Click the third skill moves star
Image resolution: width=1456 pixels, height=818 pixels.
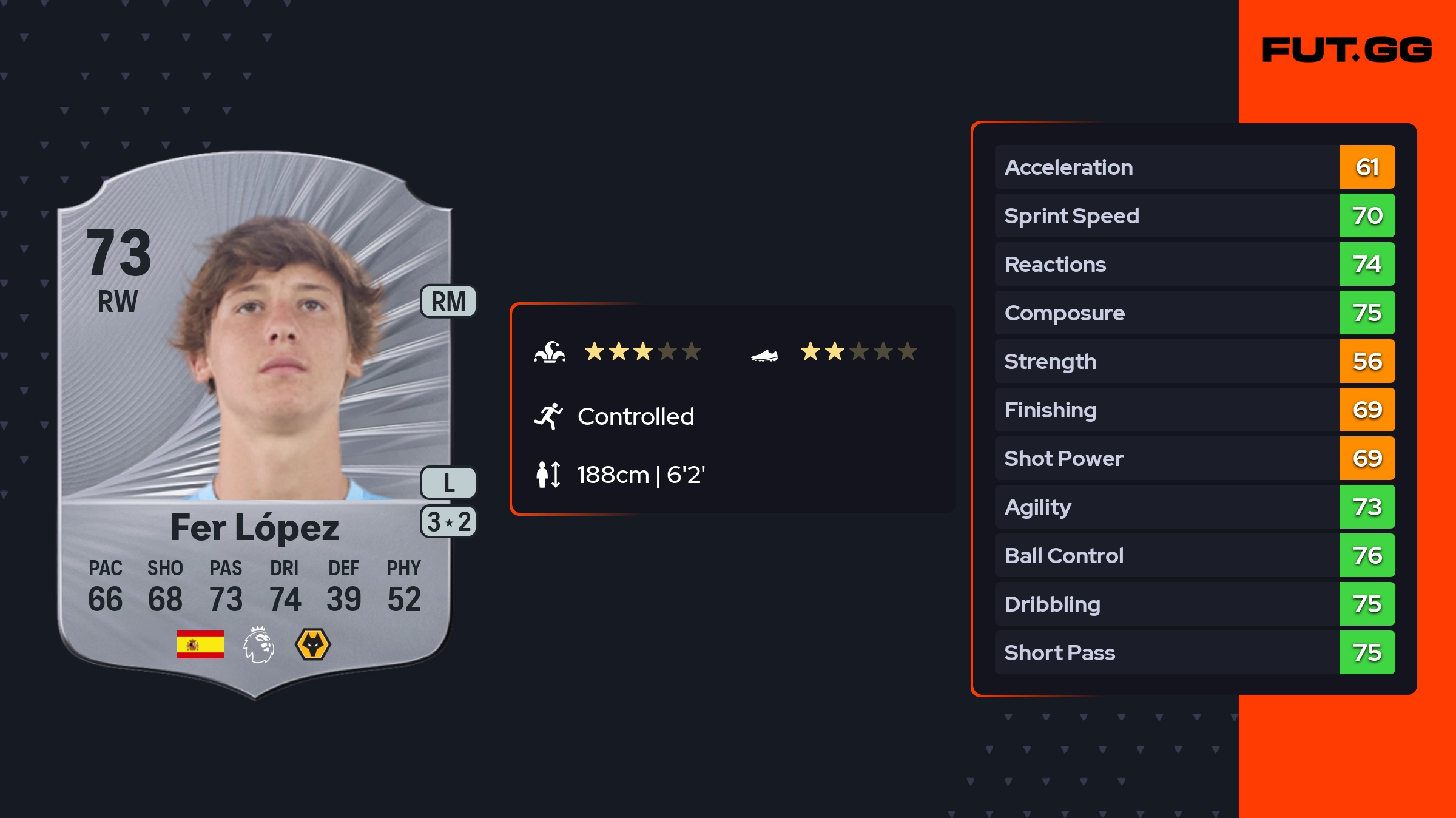(x=642, y=351)
